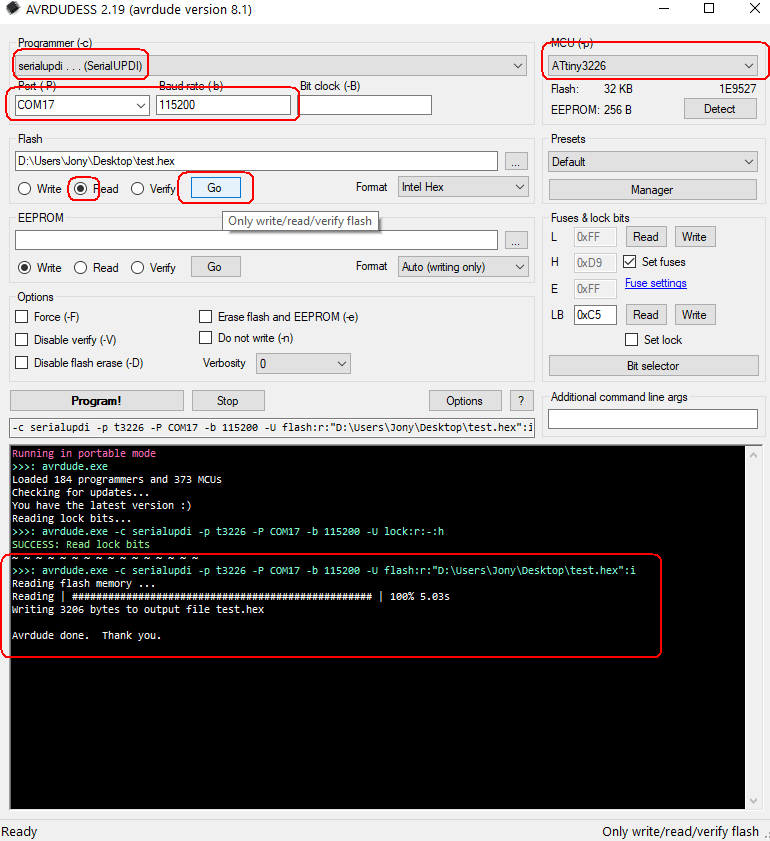This screenshot has width=770, height=841.
Task: Select the Flash Read radio button
Action: (80, 189)
